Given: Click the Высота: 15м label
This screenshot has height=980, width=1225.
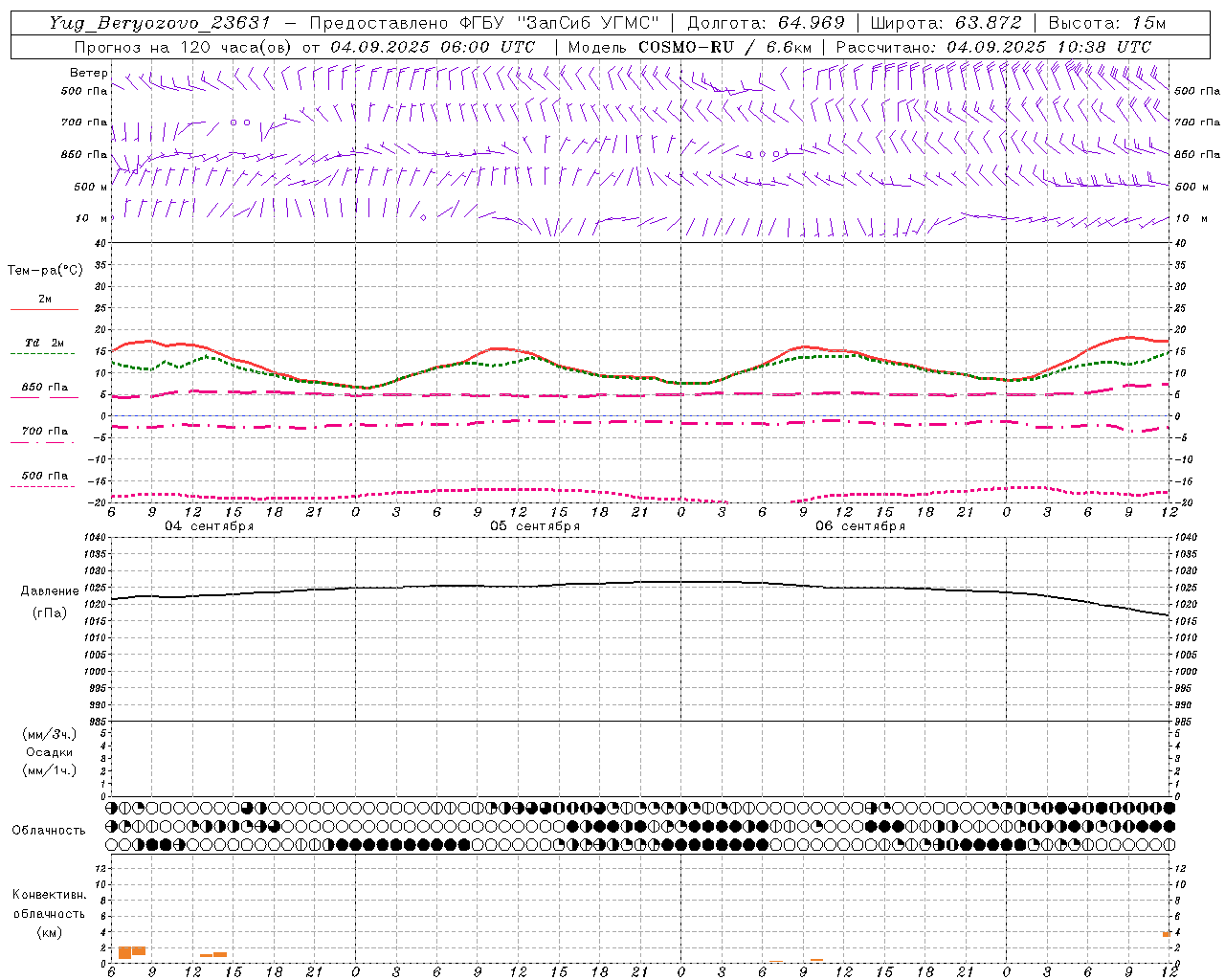Looking at the screenshot, I should [x=1107, y=23].
